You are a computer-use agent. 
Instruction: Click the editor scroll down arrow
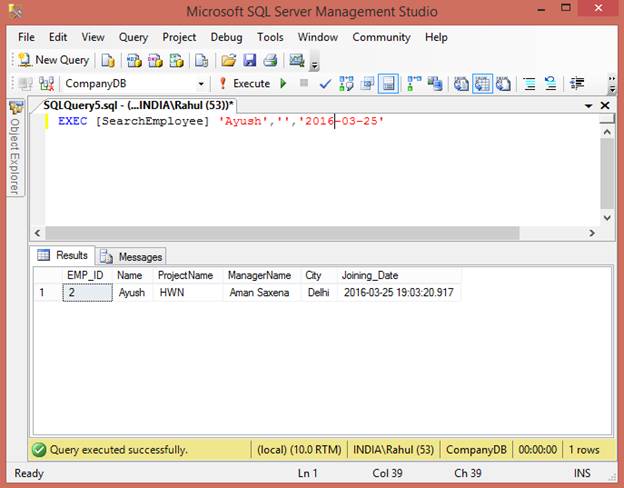coord(607,218)
